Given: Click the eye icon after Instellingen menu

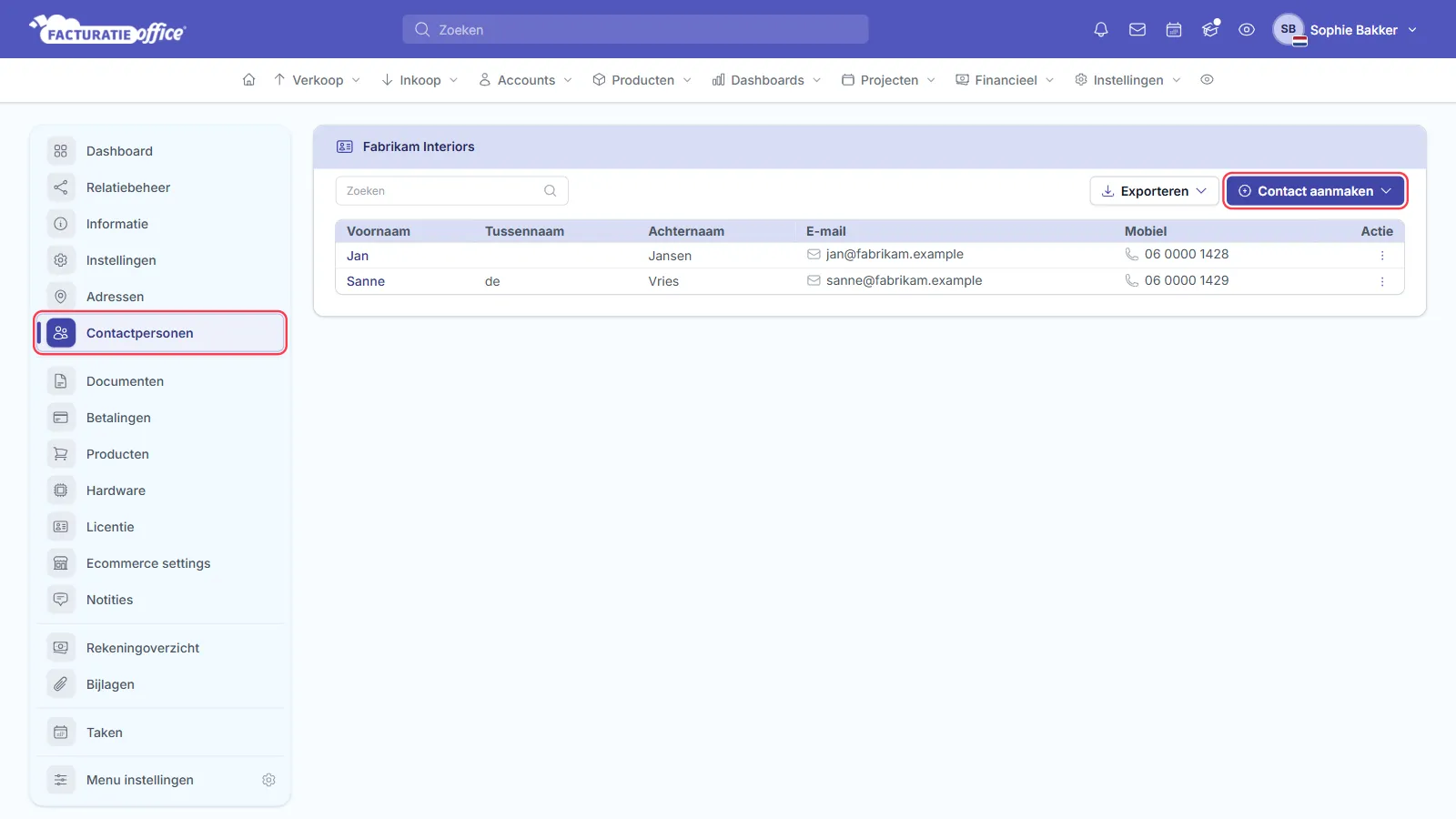Looking at the screenshot, I should coord(1207,80).
